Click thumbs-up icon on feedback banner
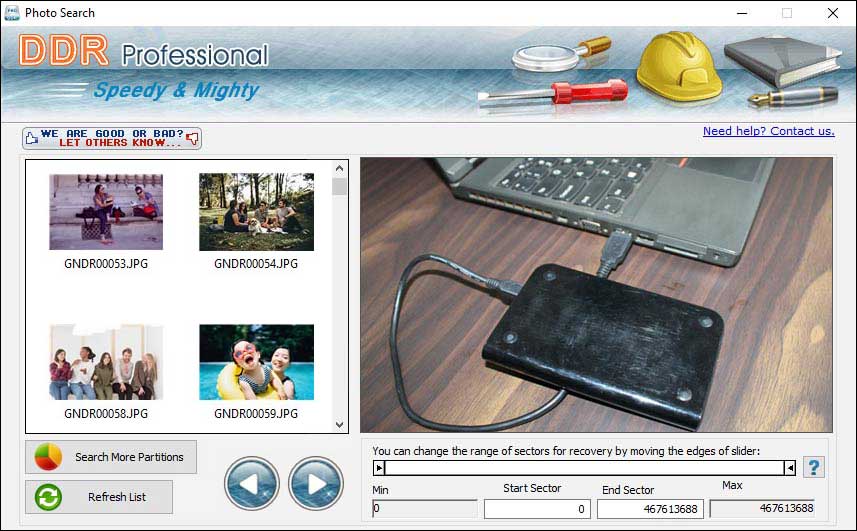 pos(32,138)
